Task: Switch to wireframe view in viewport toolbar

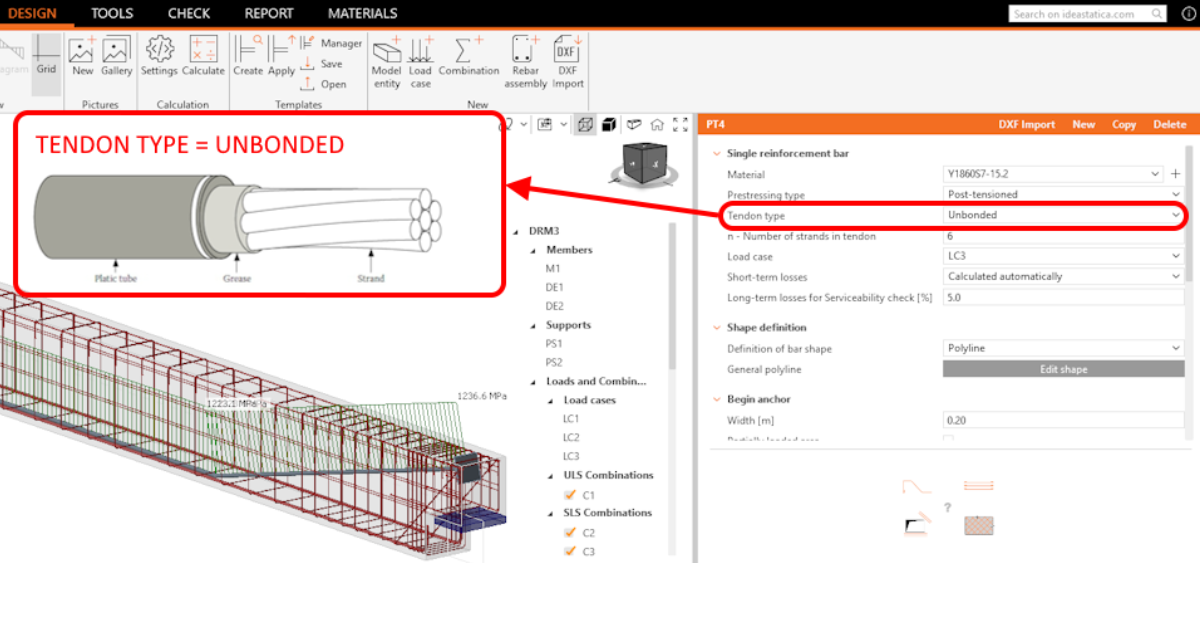Action: 586,125
